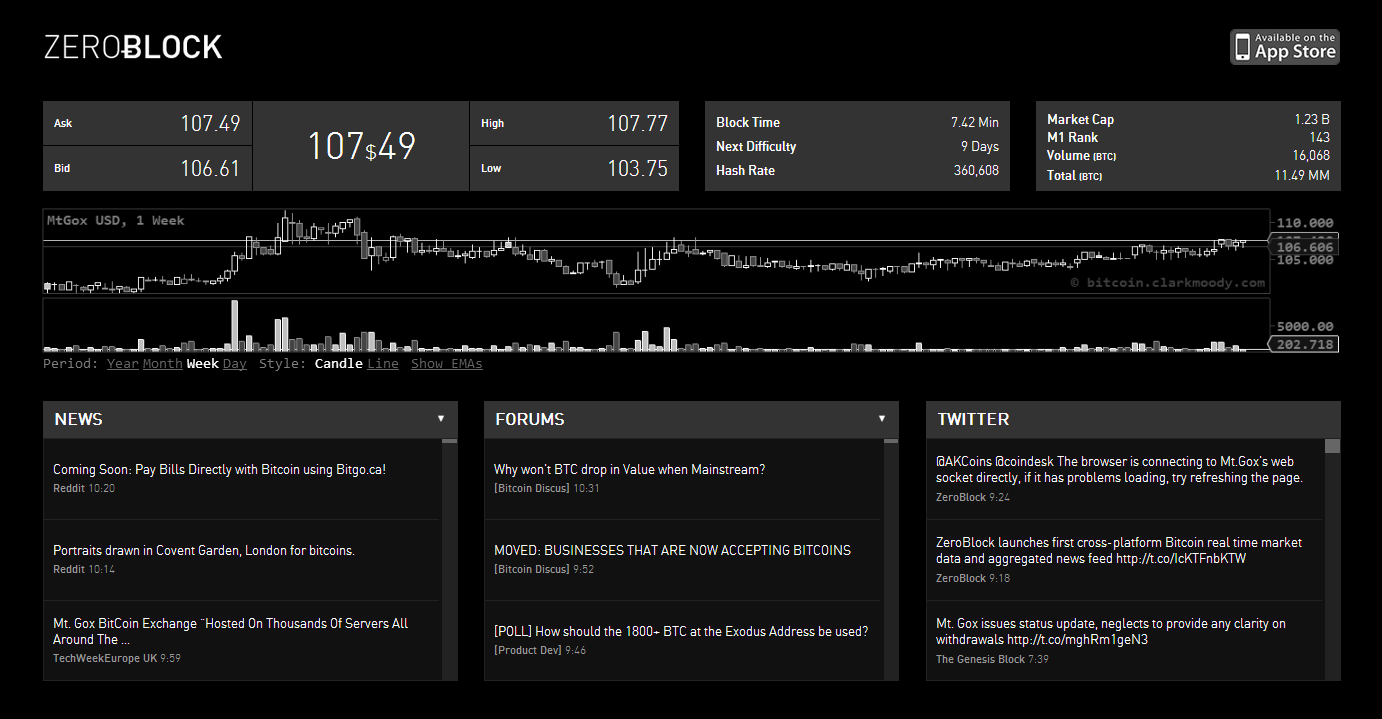Image resolution: width=1382 pixels, height=719 pixels.
Task: Expand the FORUMS panel dropdown arrow
Action: [x=882, y=418]
